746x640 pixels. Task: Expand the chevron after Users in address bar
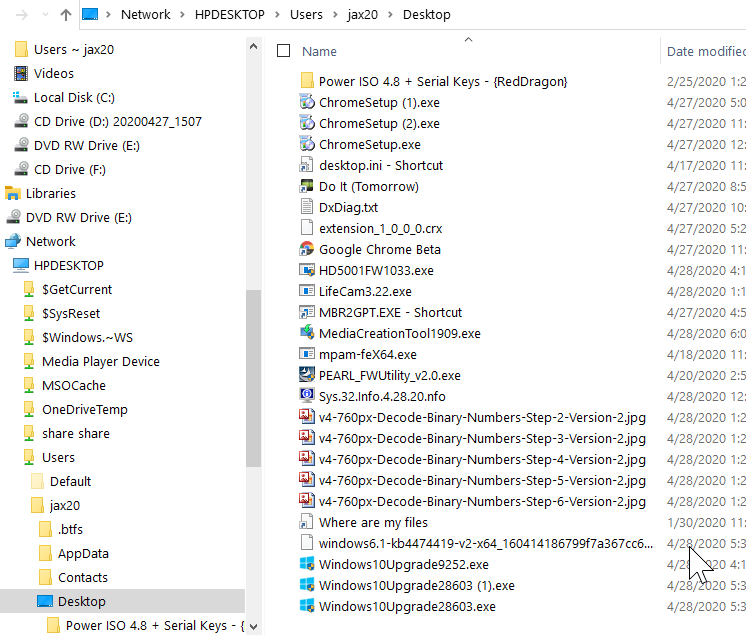tap(335, 15)
